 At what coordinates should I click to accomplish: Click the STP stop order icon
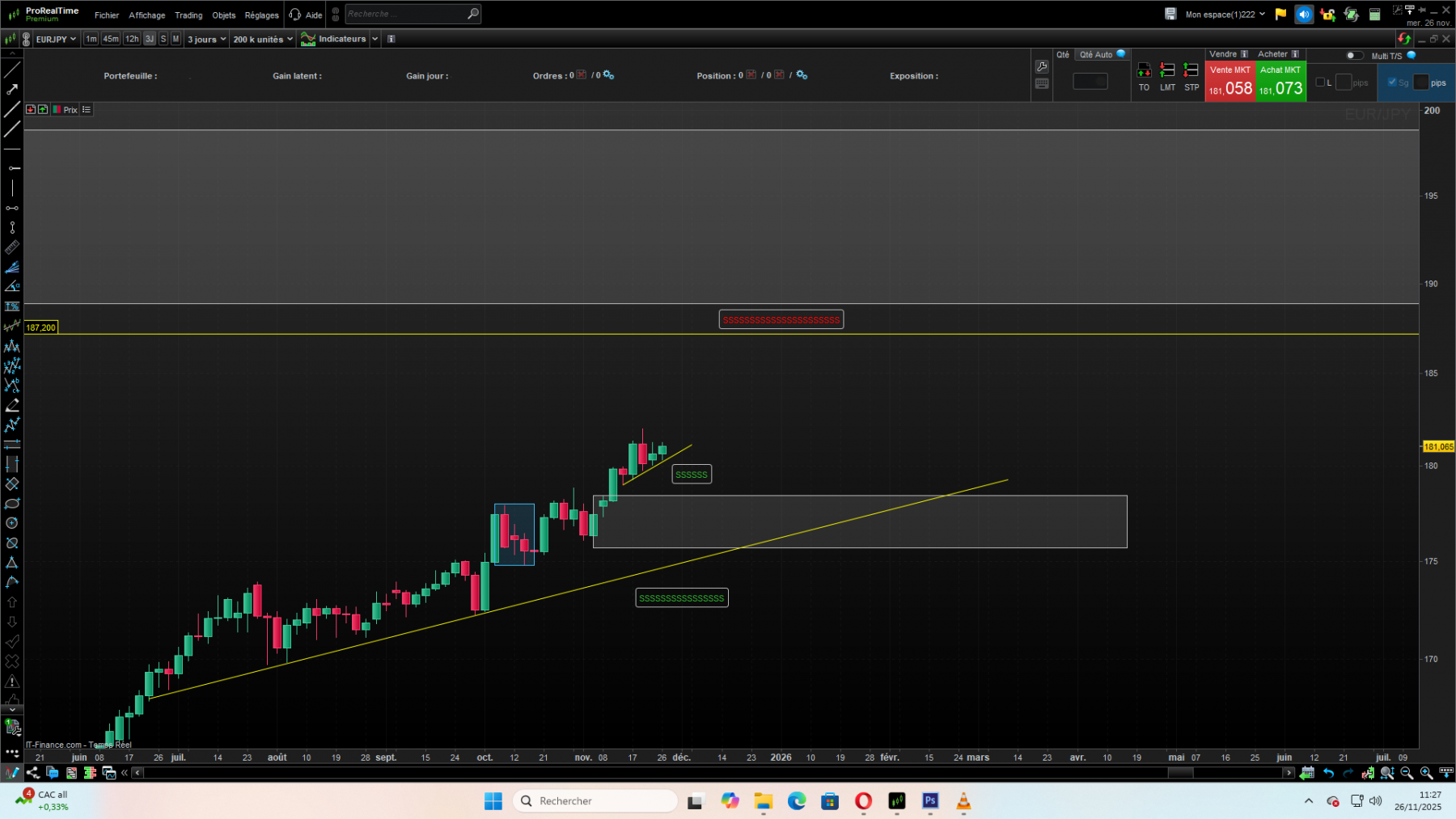[x=1191, y=70]
